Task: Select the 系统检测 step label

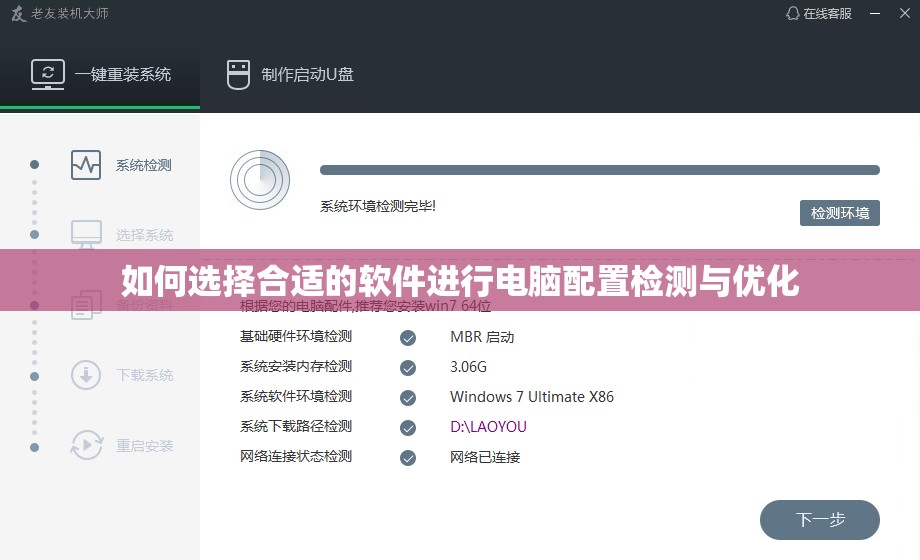Action: pos(143,166)
